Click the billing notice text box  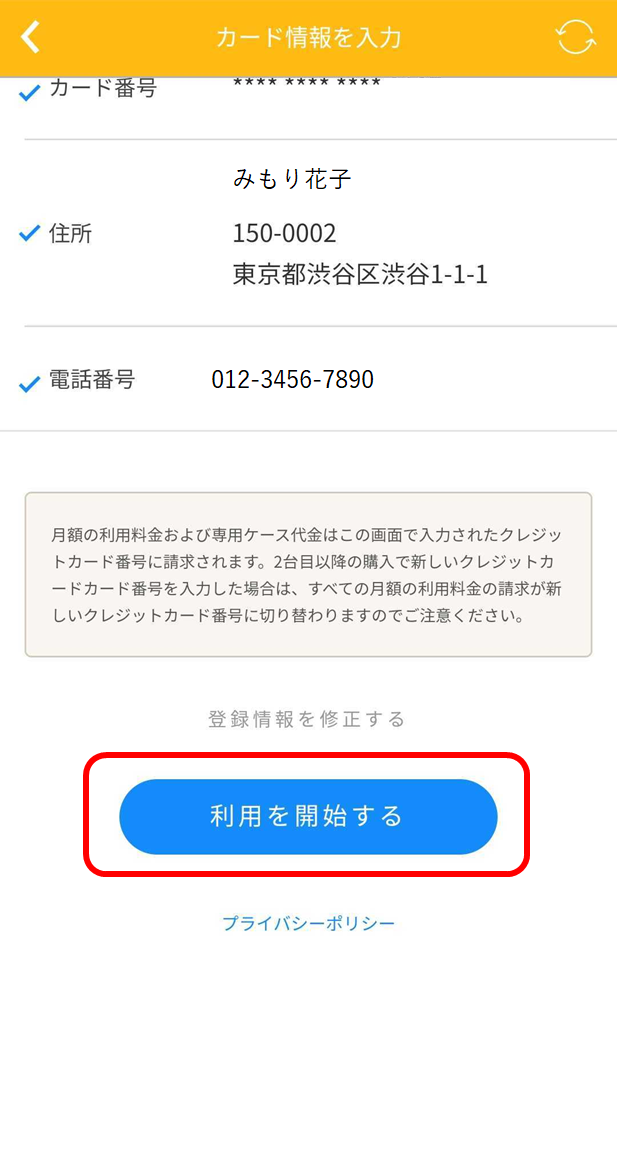click(308, 574)
